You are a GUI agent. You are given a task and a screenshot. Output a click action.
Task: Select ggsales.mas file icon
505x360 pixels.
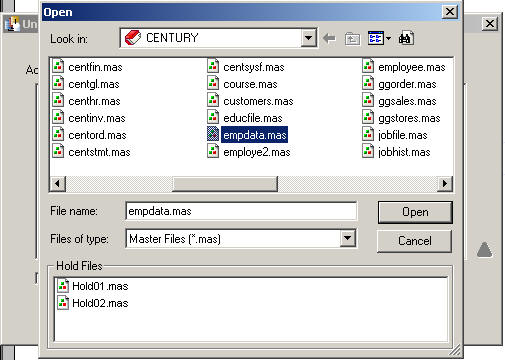click(x=368, y=100)
